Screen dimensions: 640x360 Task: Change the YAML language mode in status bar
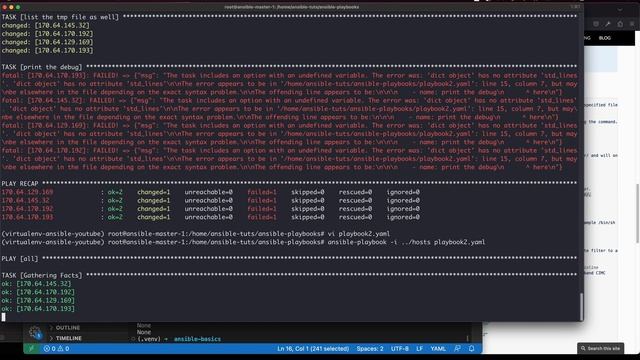[438, 349]
